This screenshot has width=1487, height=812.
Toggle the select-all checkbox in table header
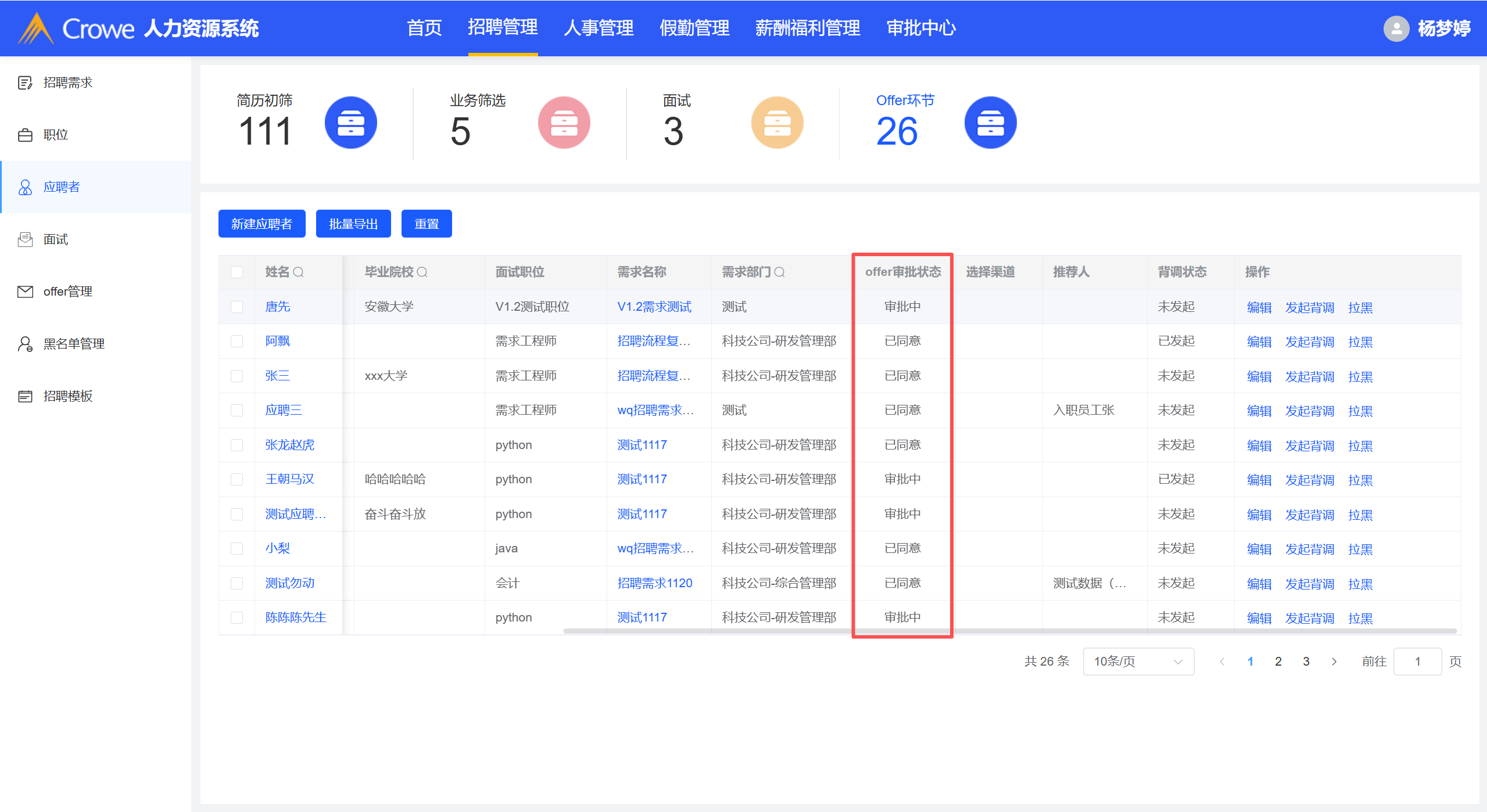237,272
